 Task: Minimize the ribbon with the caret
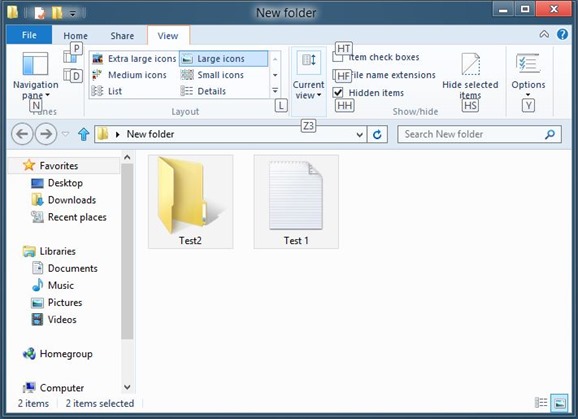pos(544,34)
